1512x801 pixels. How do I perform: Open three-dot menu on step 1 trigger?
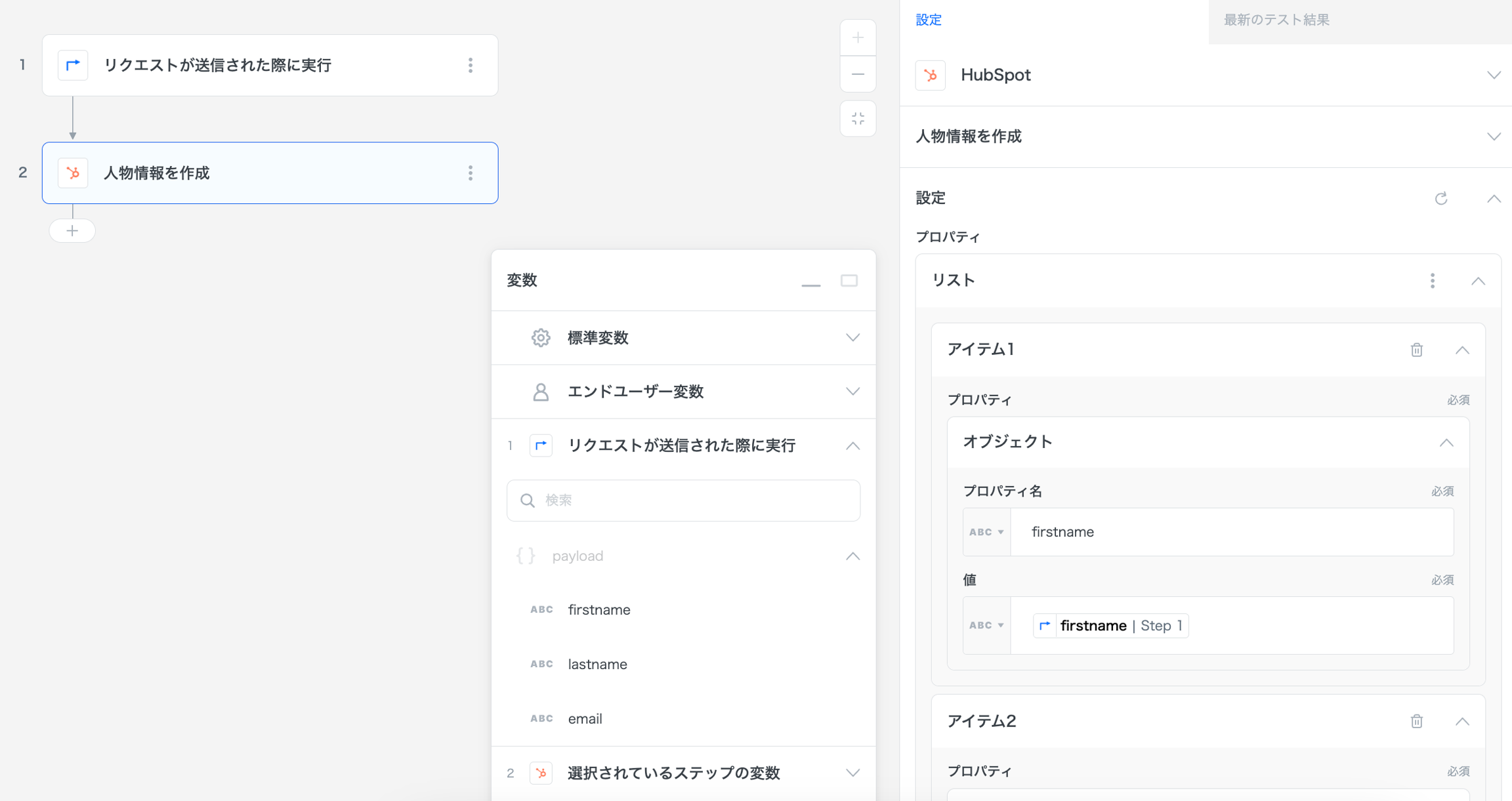click(x=470, y=66)
